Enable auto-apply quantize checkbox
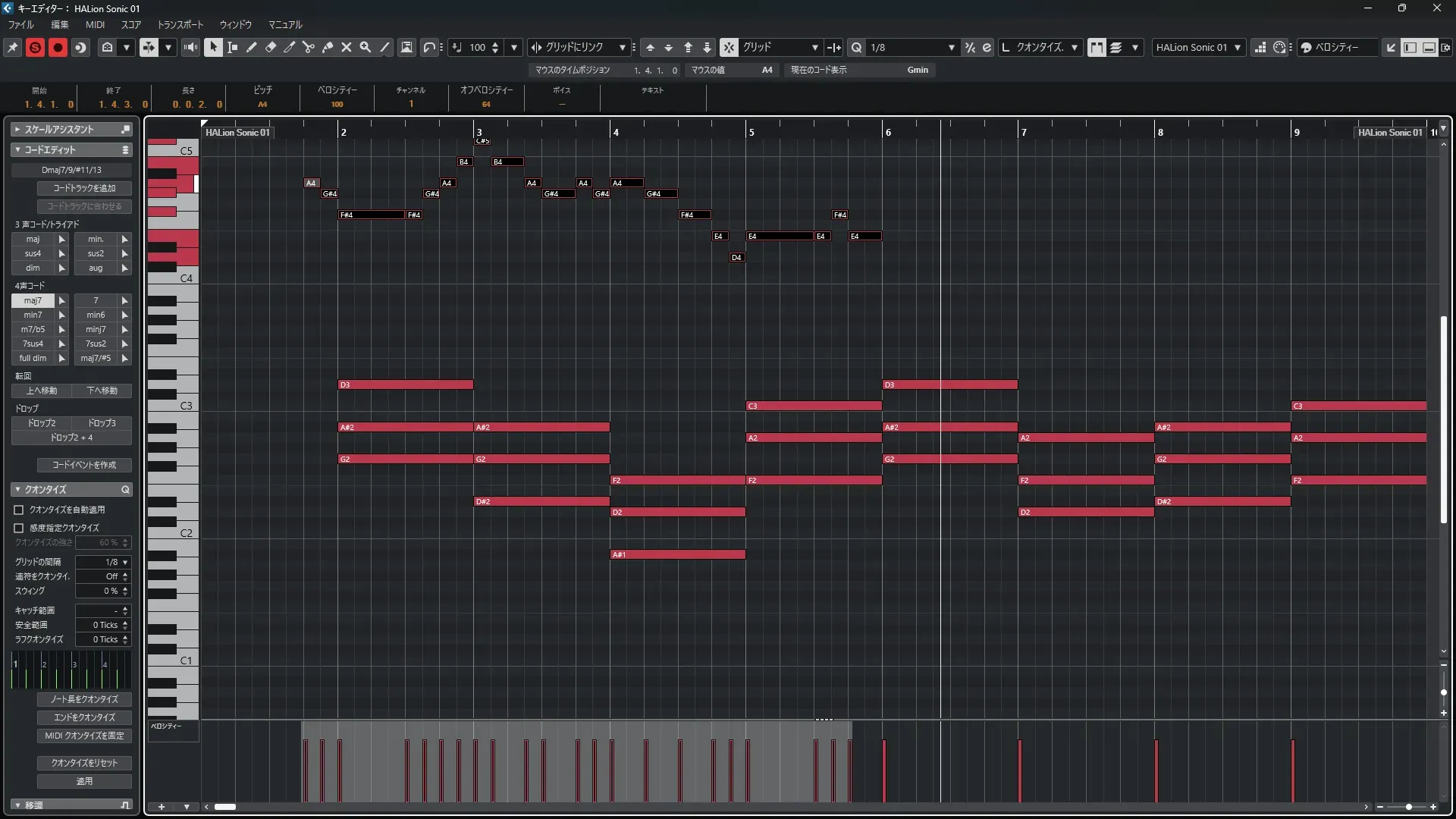This screenshot has width=1456, height=819. pos(19,510)
